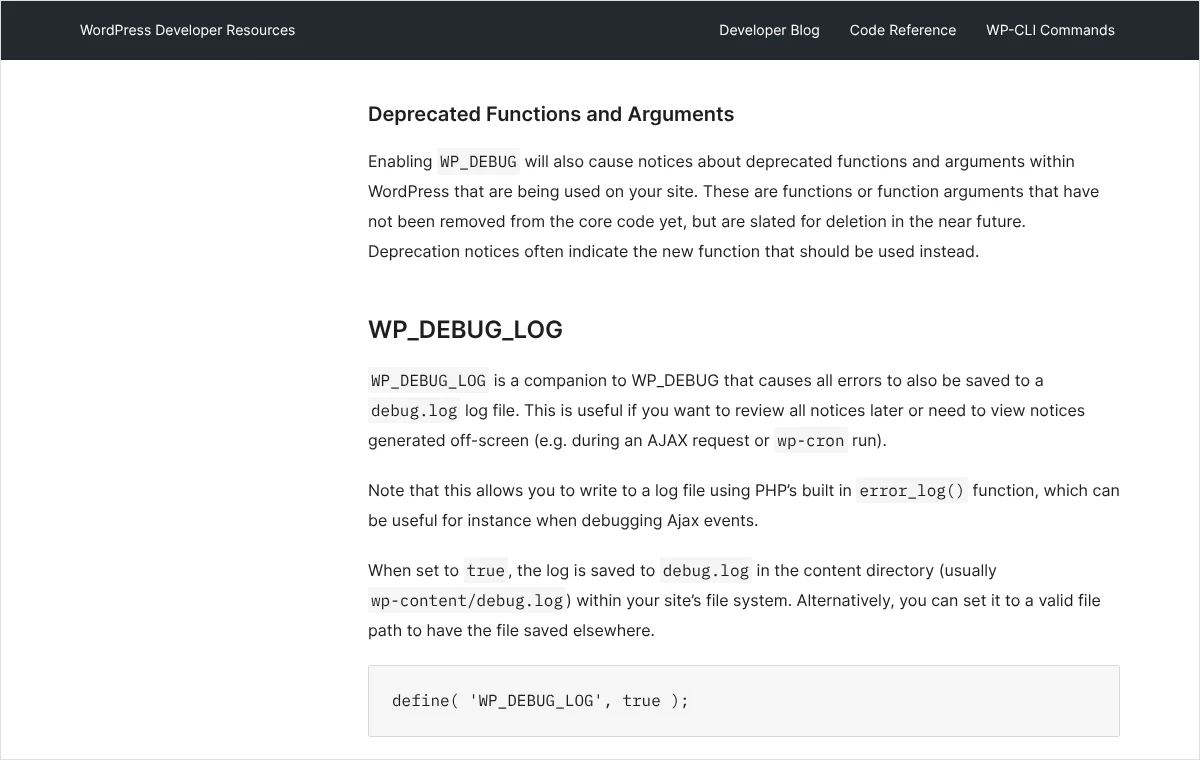Open WP-CLI Commands navigation link
The height and width of the screenshot is (760, 1200).
[1050, 30]
